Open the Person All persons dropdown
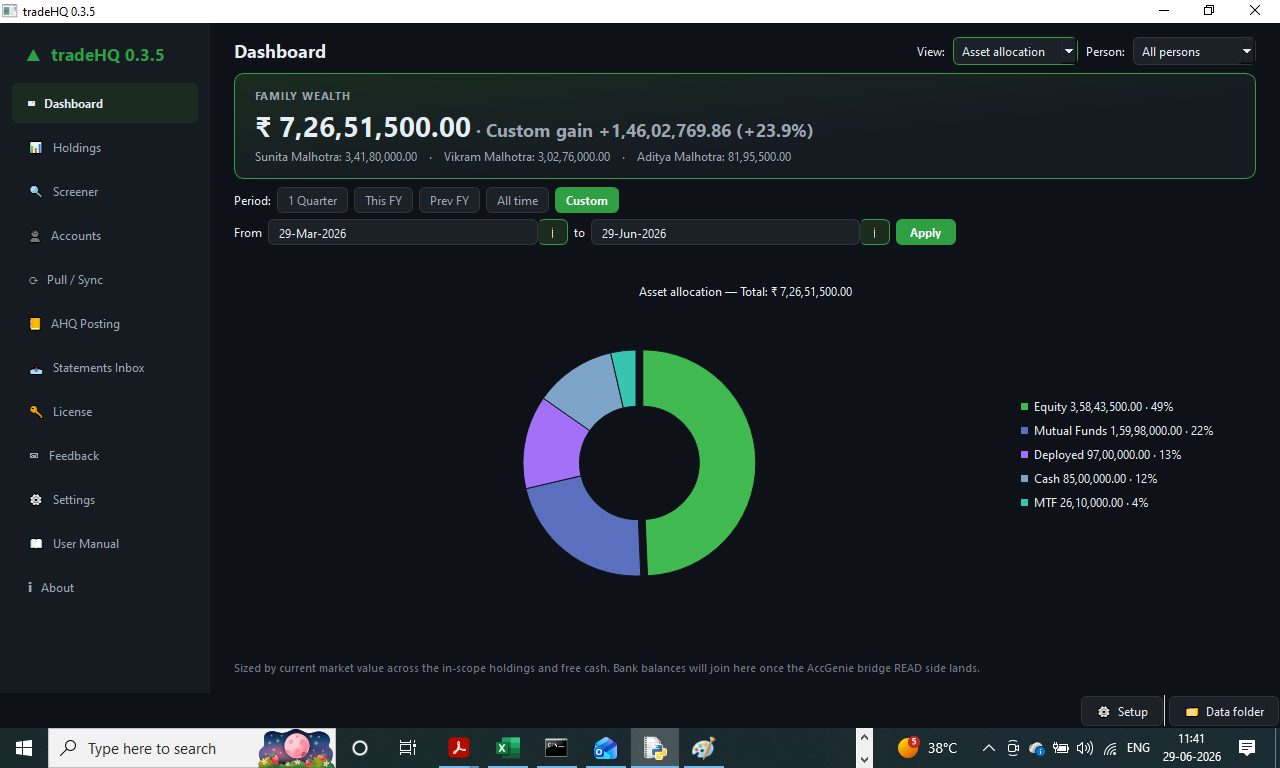Viewport: 1280px width, 768px height. point(1194,51)
